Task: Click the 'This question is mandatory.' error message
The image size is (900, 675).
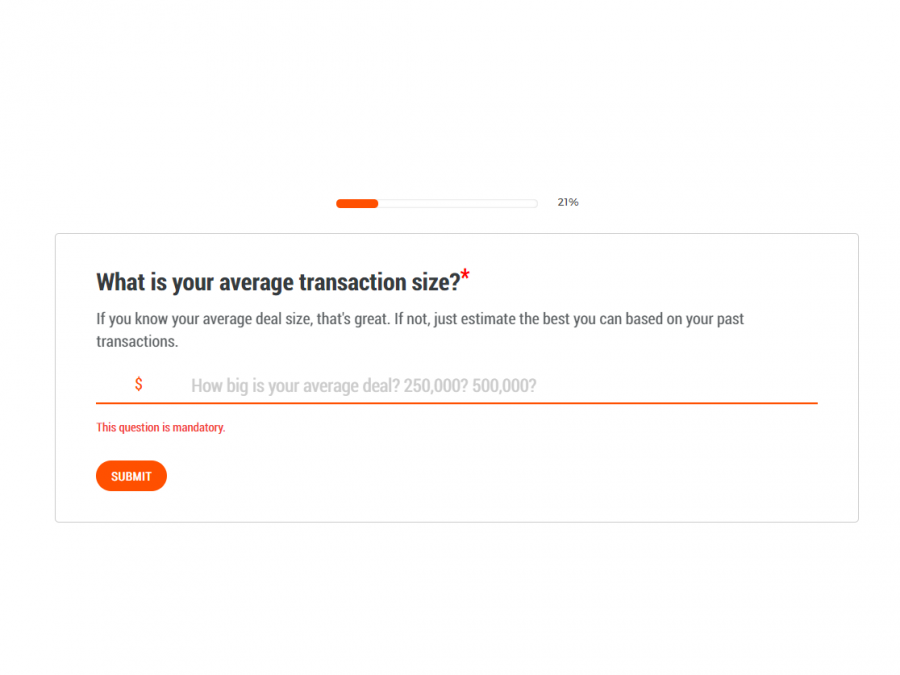Action: [160, 427]
